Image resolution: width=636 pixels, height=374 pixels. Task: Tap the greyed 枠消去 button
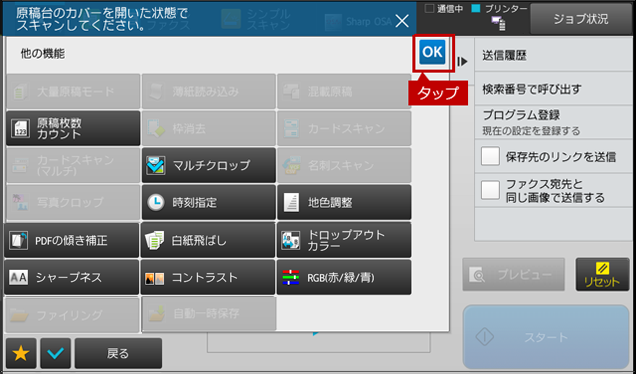pos(209,129)
